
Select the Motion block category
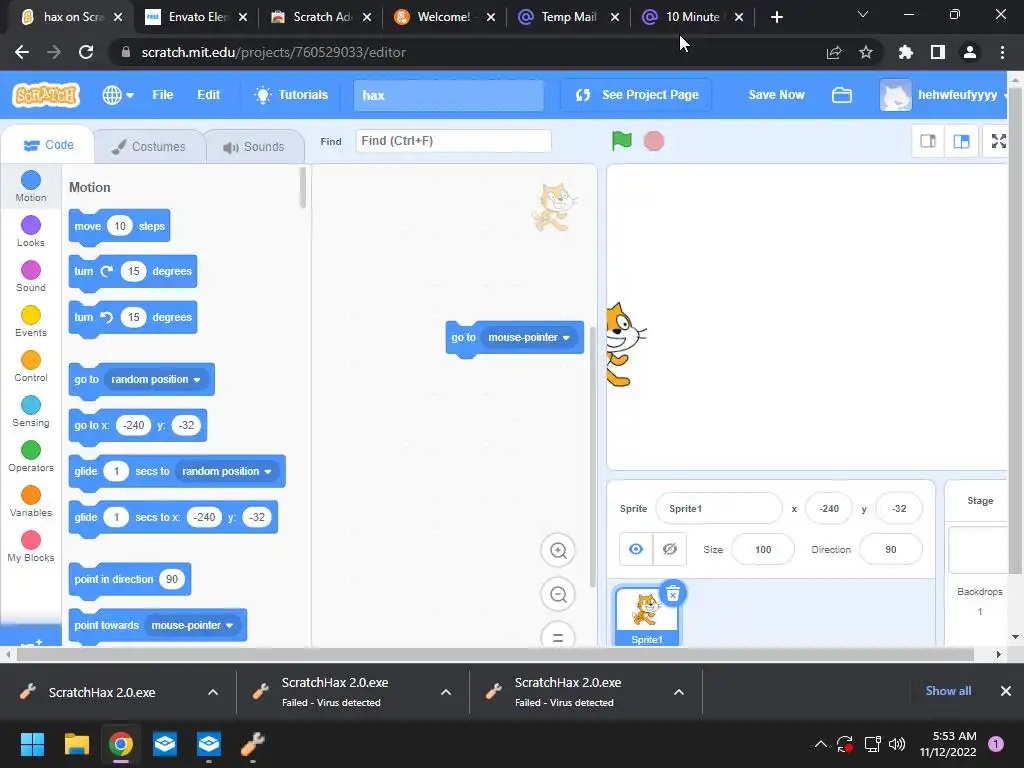(31, 186)
